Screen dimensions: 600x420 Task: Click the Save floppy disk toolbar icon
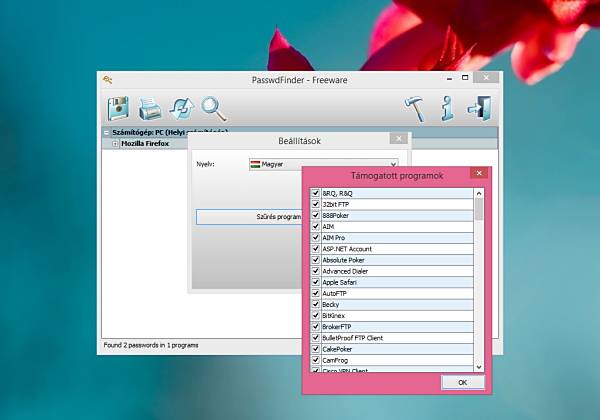118,109
